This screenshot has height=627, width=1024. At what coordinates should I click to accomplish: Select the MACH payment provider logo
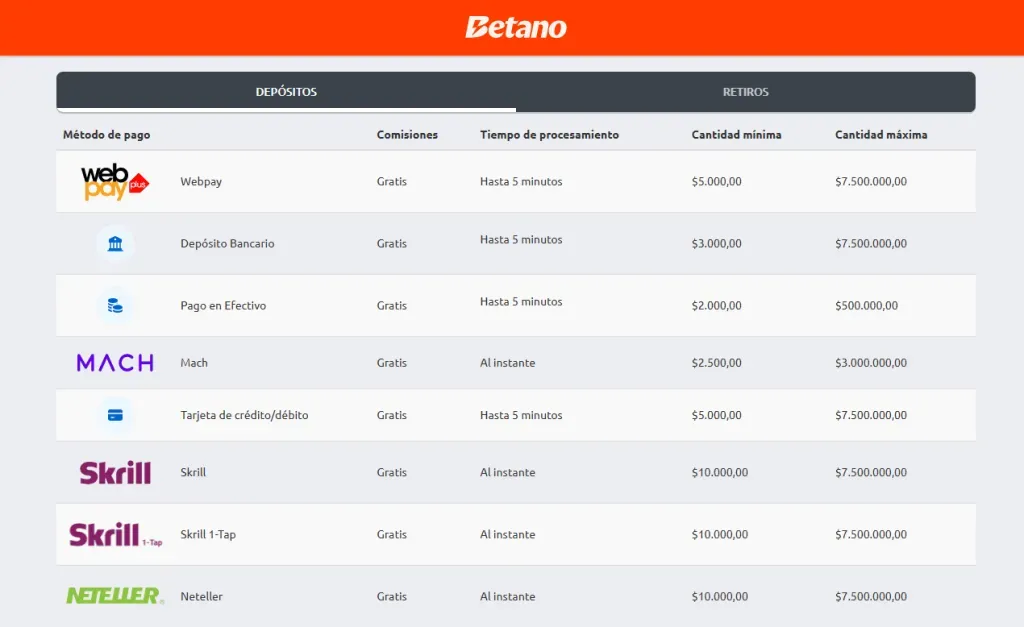[x=113, y=362]
